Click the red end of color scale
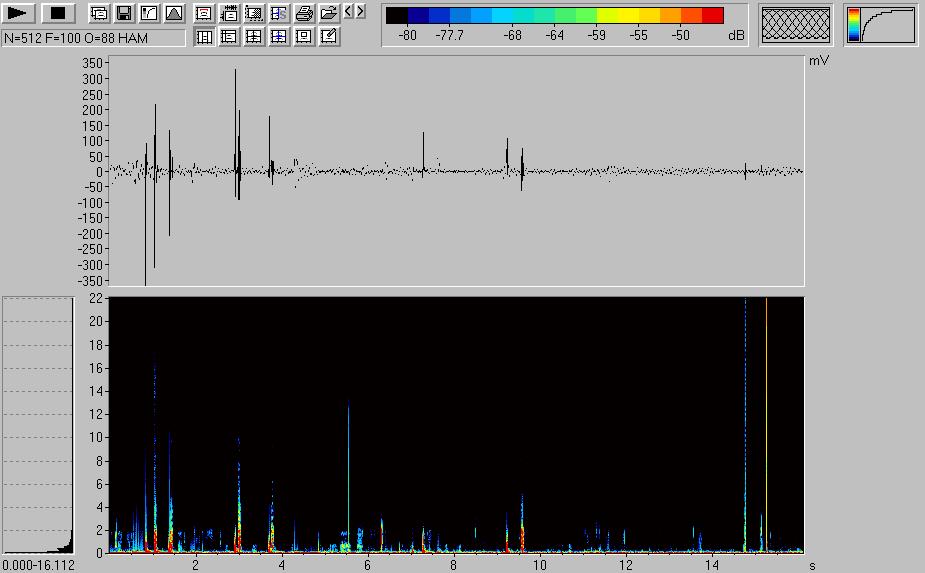925x573 pixels. [x=712, y=15]
